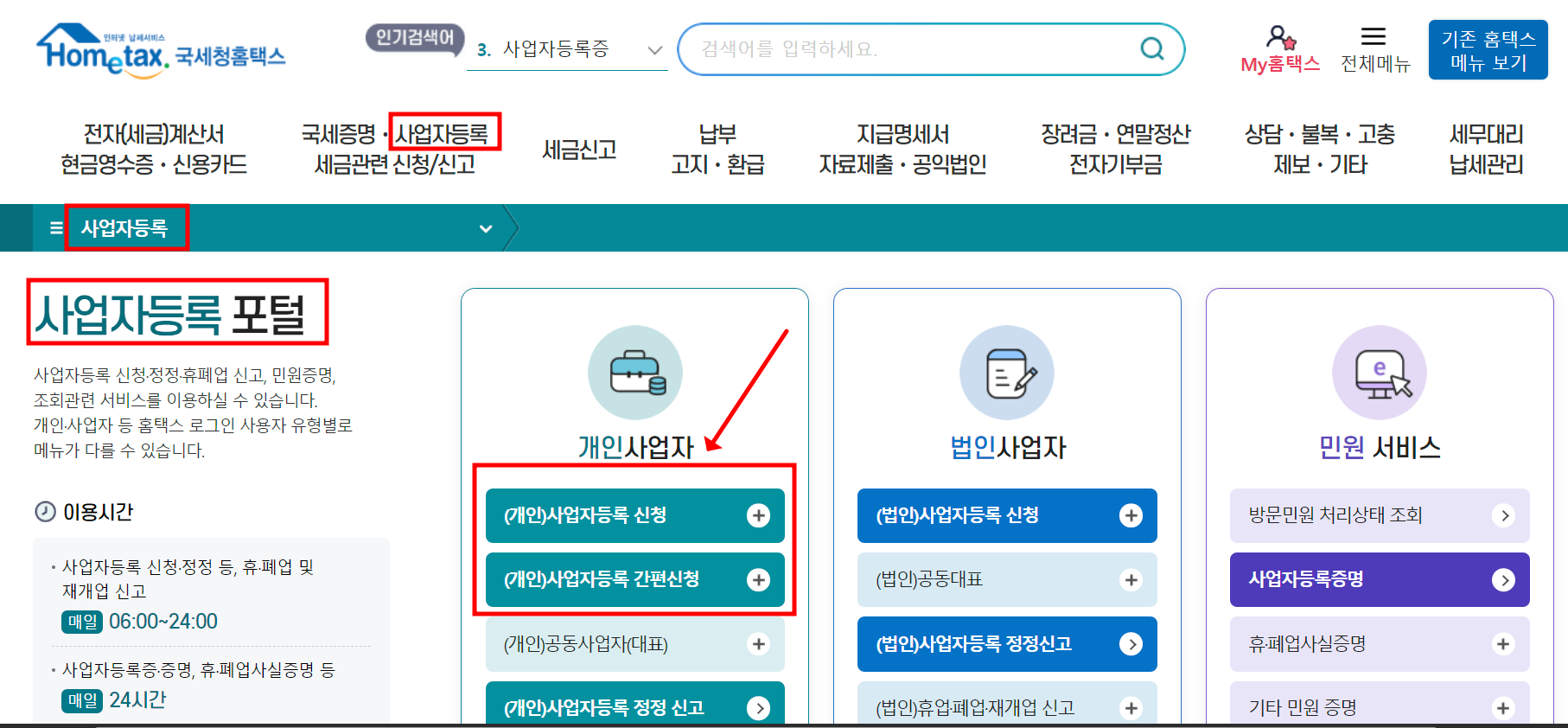1568x728 pixels.
Task: Open the 전체메뉴 hamburger icon
Action: (1374, 36)
